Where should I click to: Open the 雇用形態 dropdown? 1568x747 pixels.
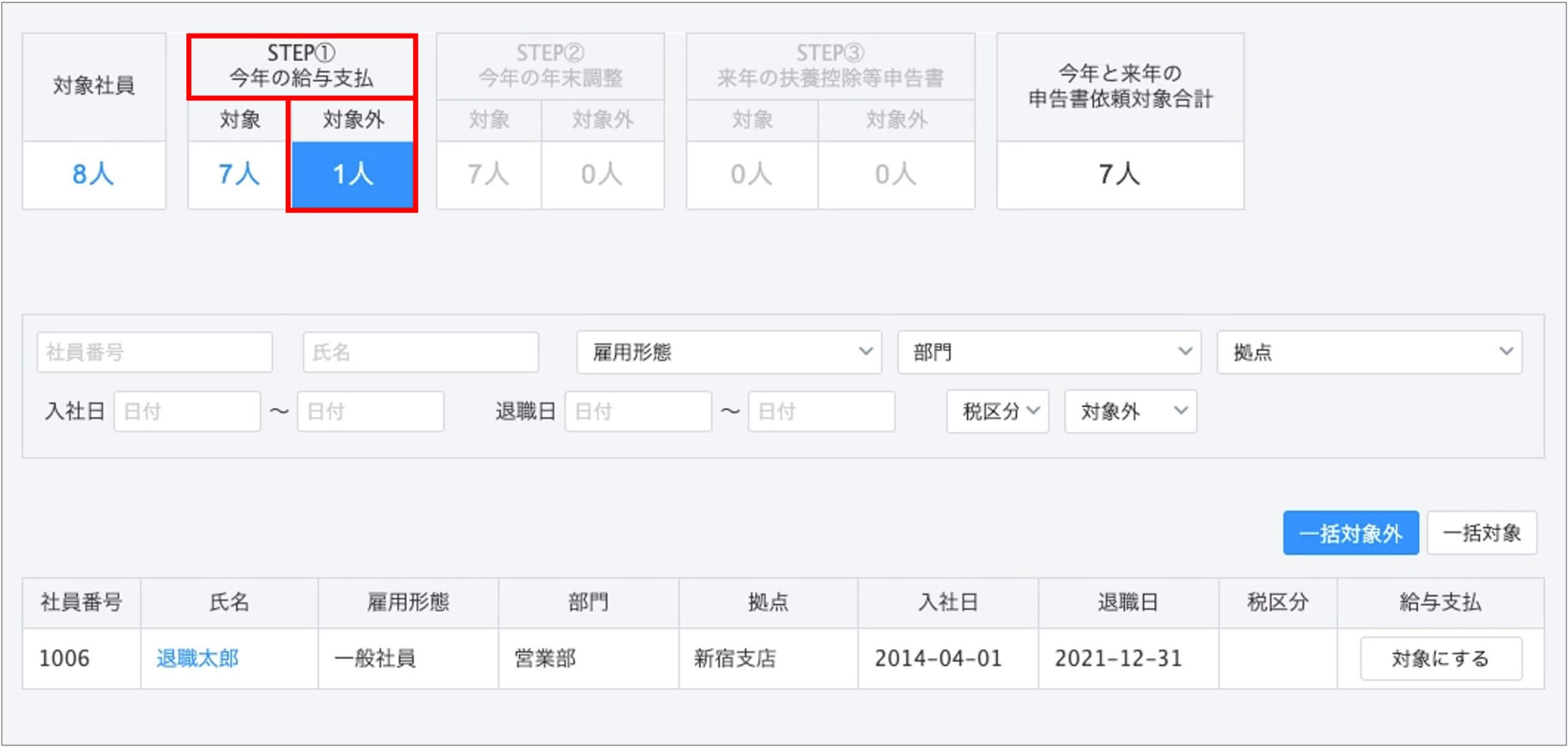click(728, 352)
